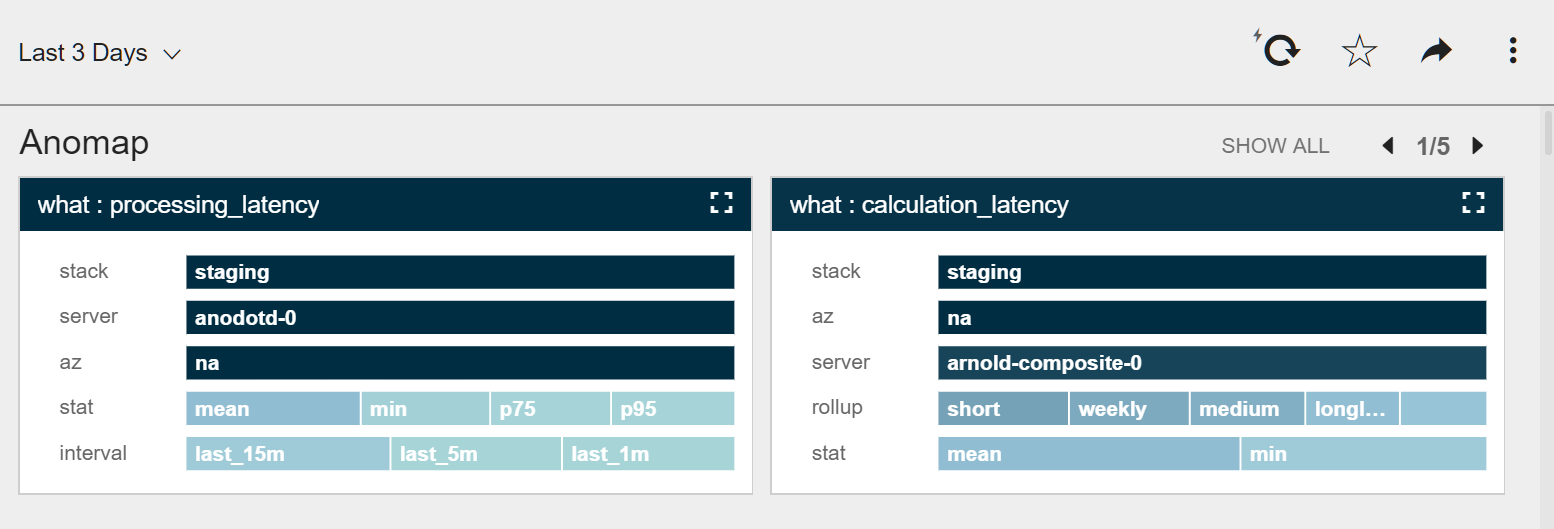
Task: Select the last_5m interval segment
Action: coord(476,454)
